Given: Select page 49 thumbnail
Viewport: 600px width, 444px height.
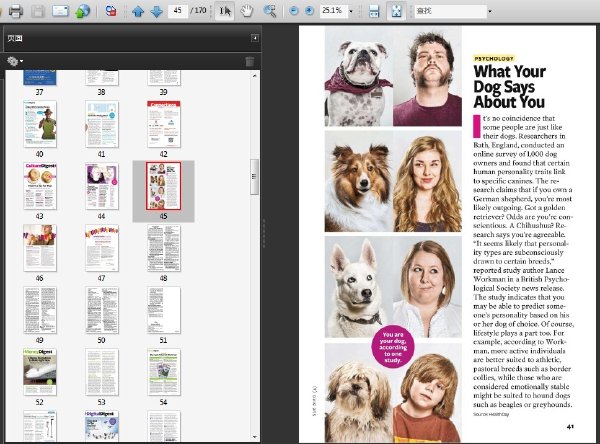Looking at the screenshot, I should pyautogui.click(x=40, y=310).
